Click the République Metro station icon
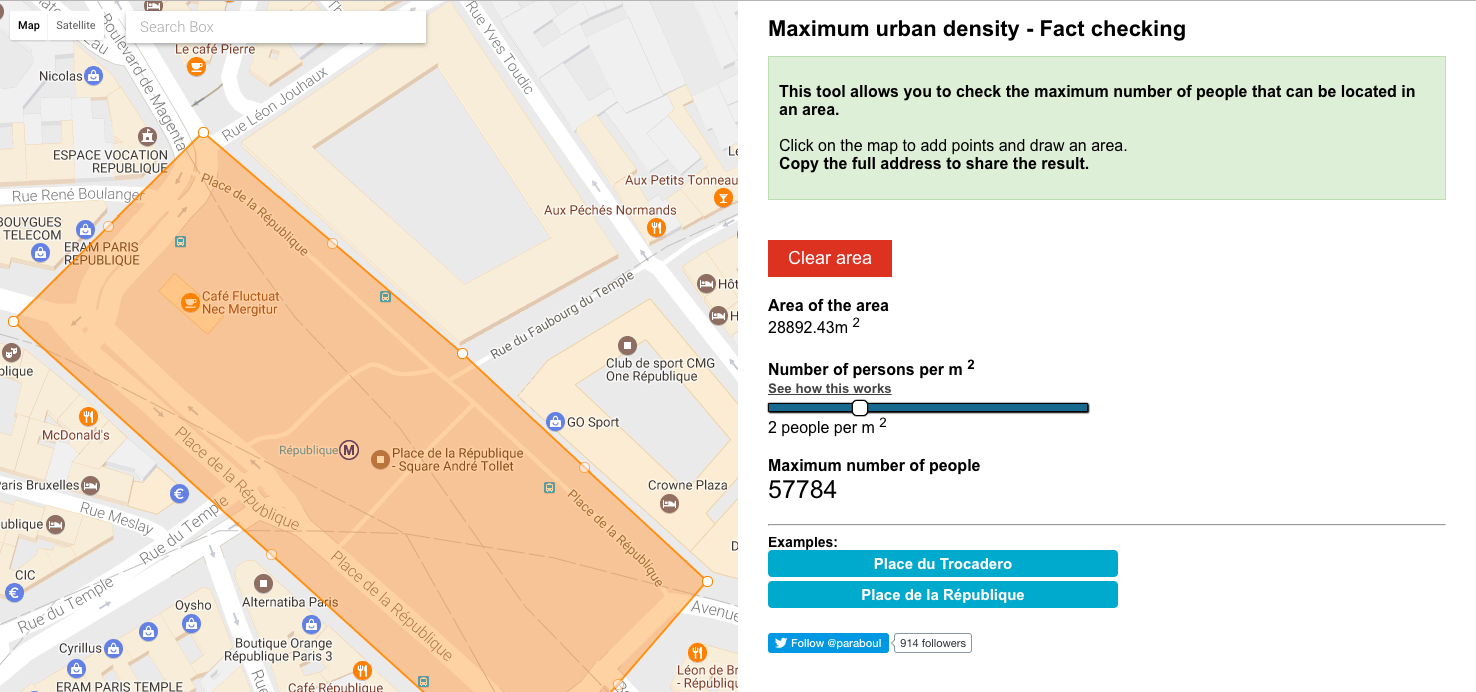 pyautogui.click(x=348, y=449)
